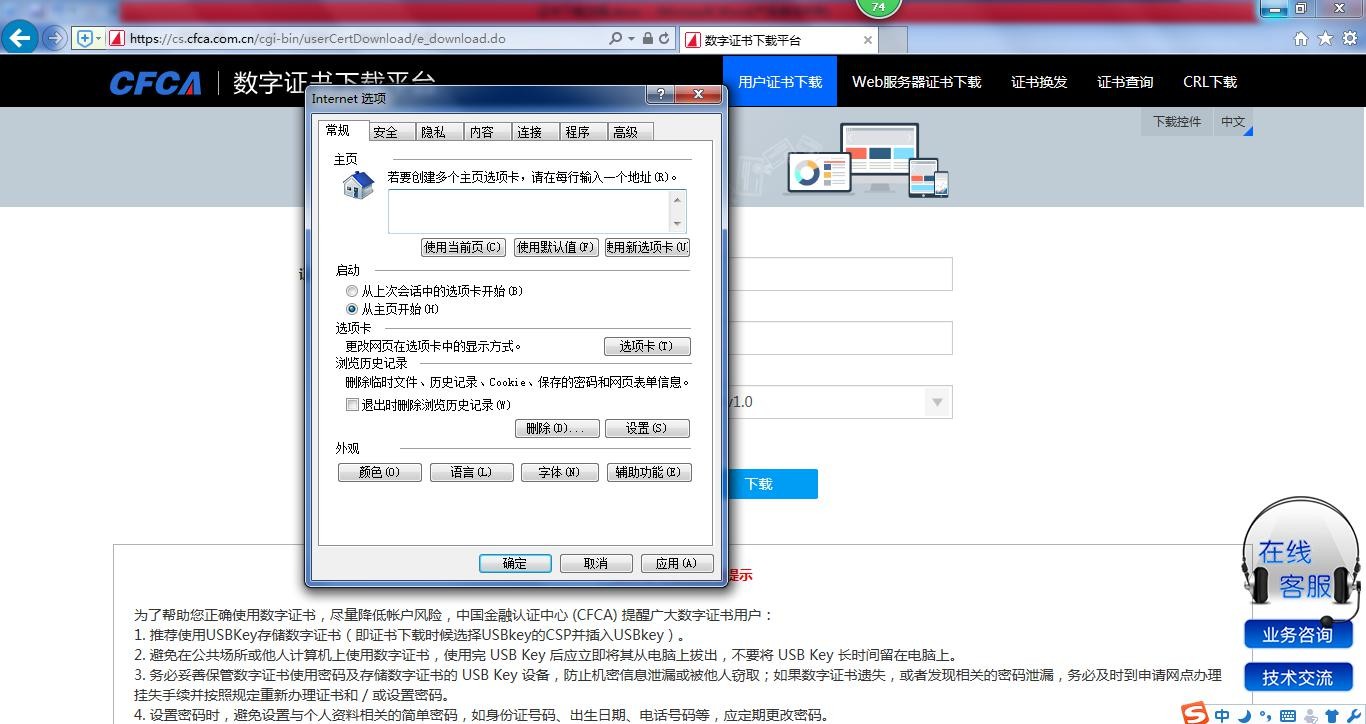
Task: Click the shield compatibility icon in address bar
Action: (85, 39)
